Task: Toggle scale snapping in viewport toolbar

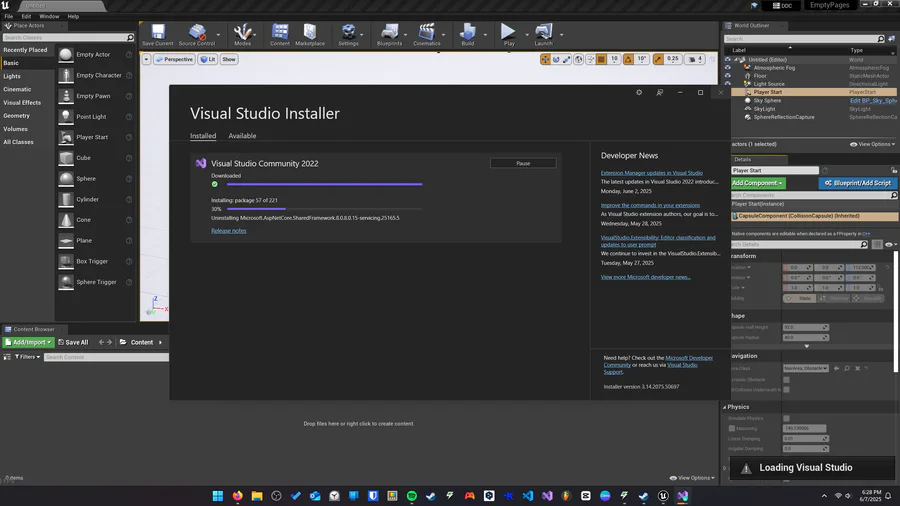Action: [658, 59]
